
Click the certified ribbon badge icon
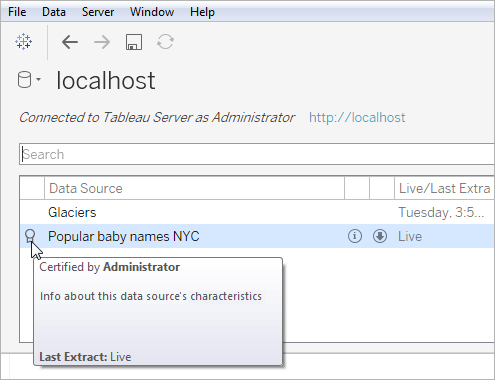(x=30, y=236)
